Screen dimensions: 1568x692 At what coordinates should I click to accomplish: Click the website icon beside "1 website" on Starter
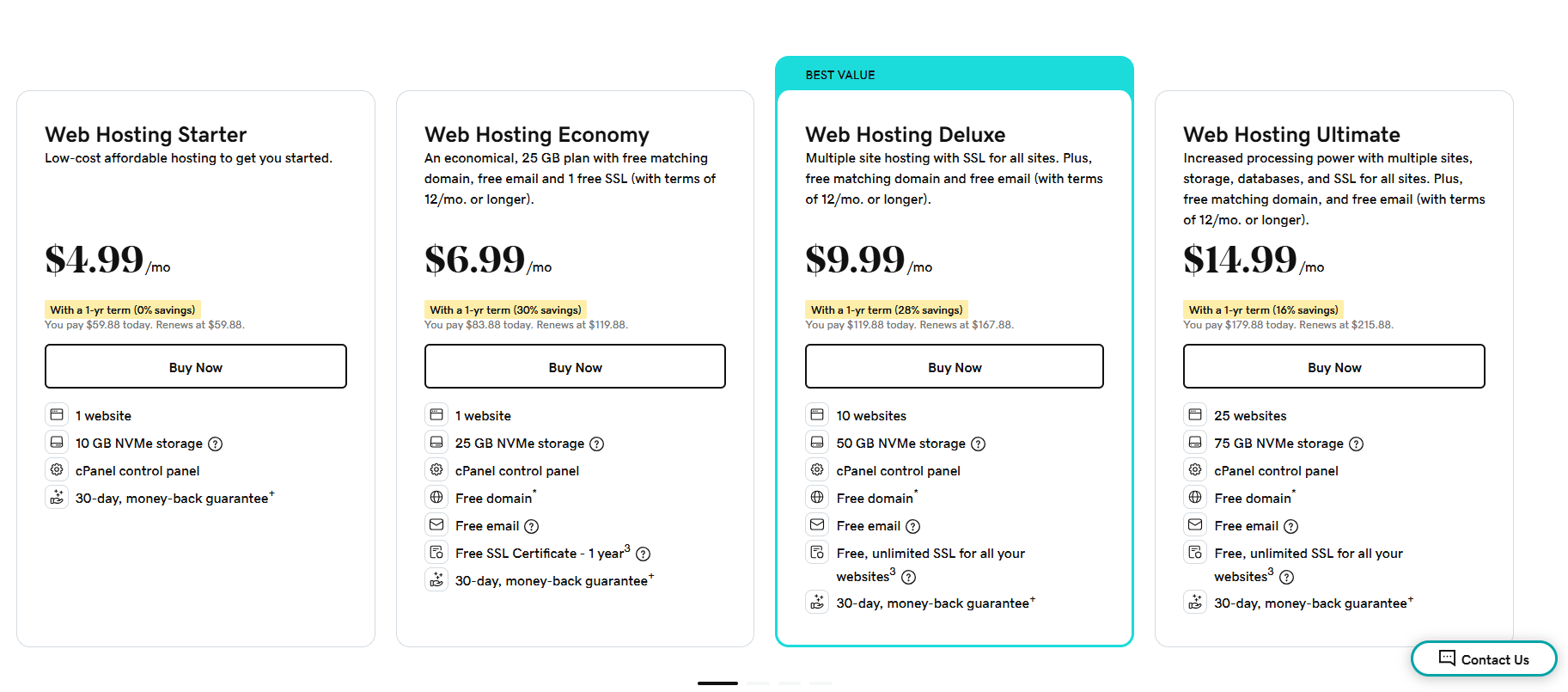click(x=56, y=413)
